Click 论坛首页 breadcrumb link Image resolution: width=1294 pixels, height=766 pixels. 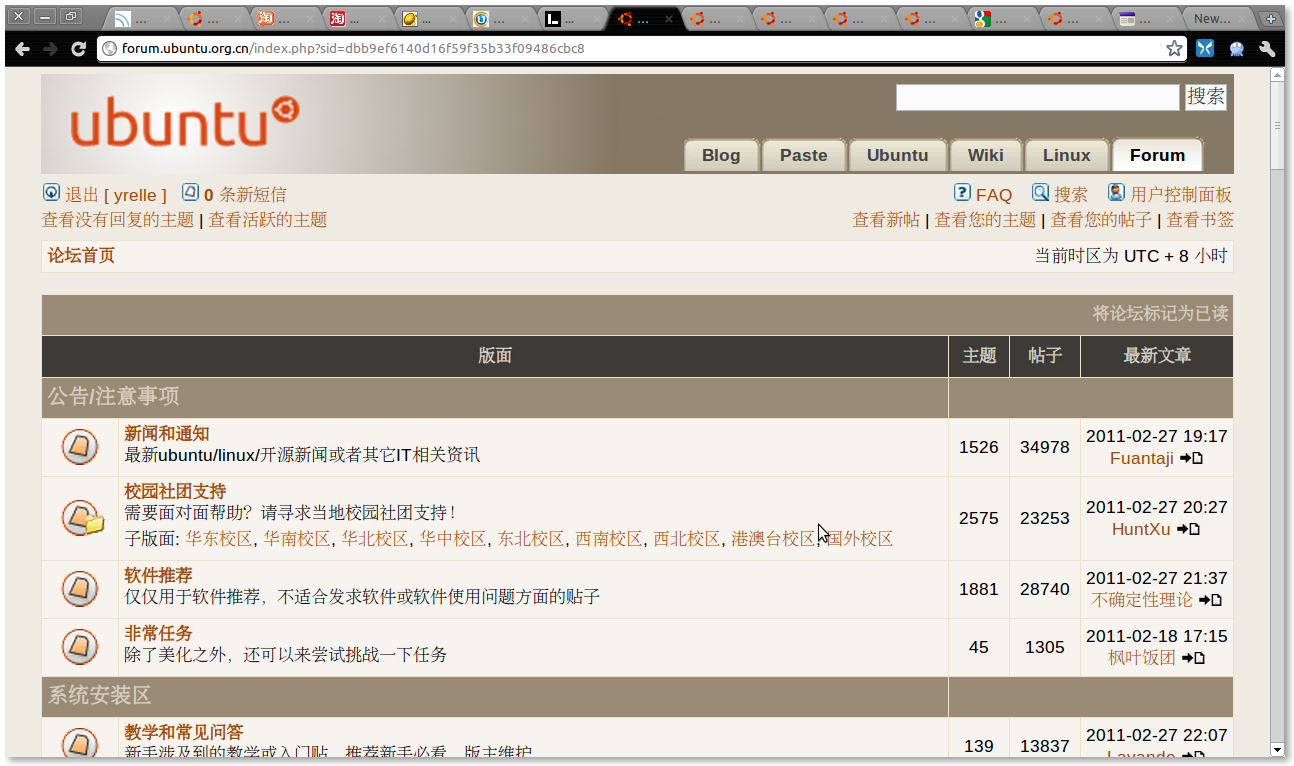click(81, 256)
